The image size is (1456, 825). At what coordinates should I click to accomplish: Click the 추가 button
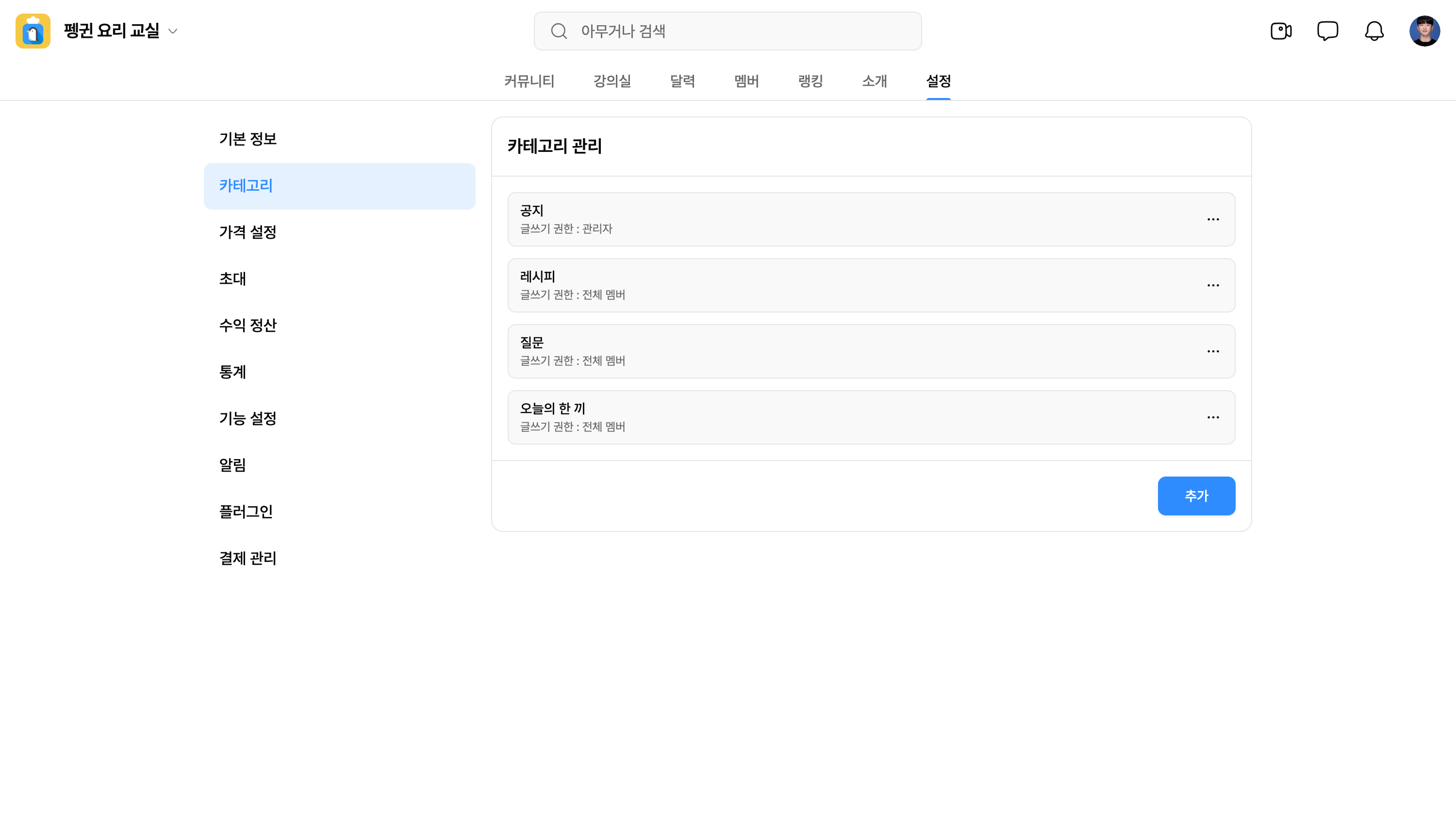point(1196,496)
